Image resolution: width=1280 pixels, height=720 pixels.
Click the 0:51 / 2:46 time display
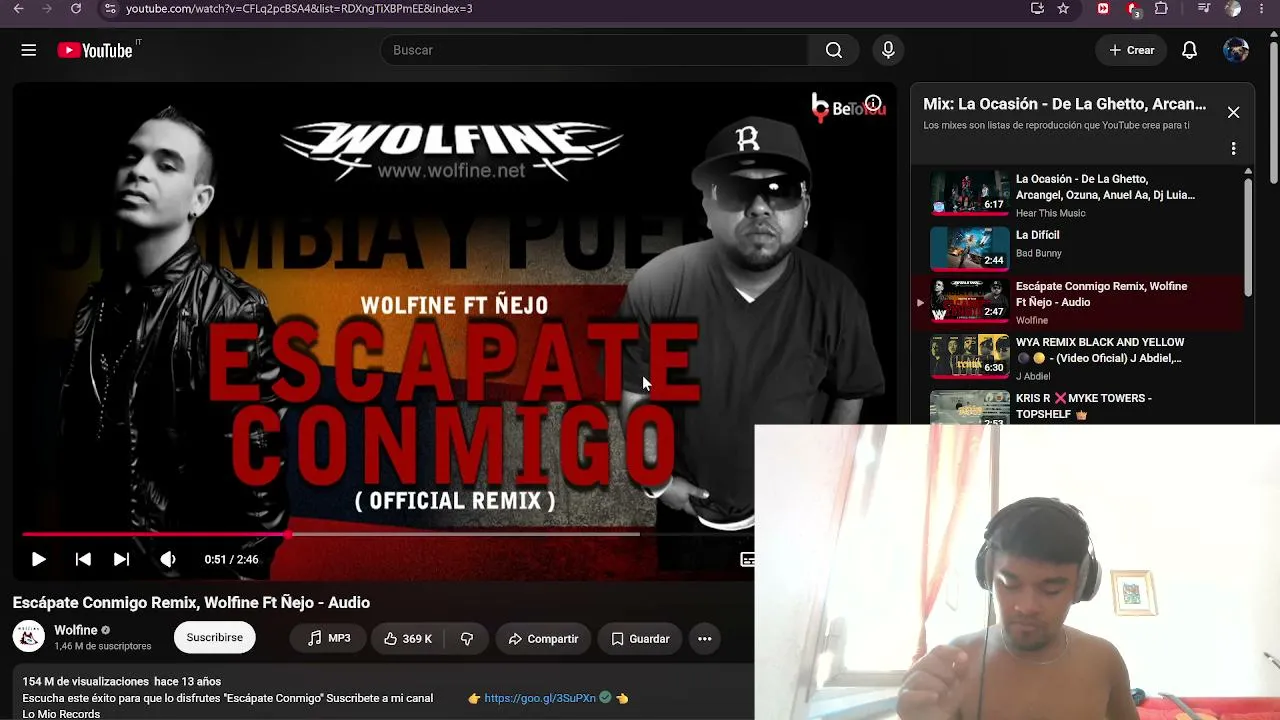231,559
